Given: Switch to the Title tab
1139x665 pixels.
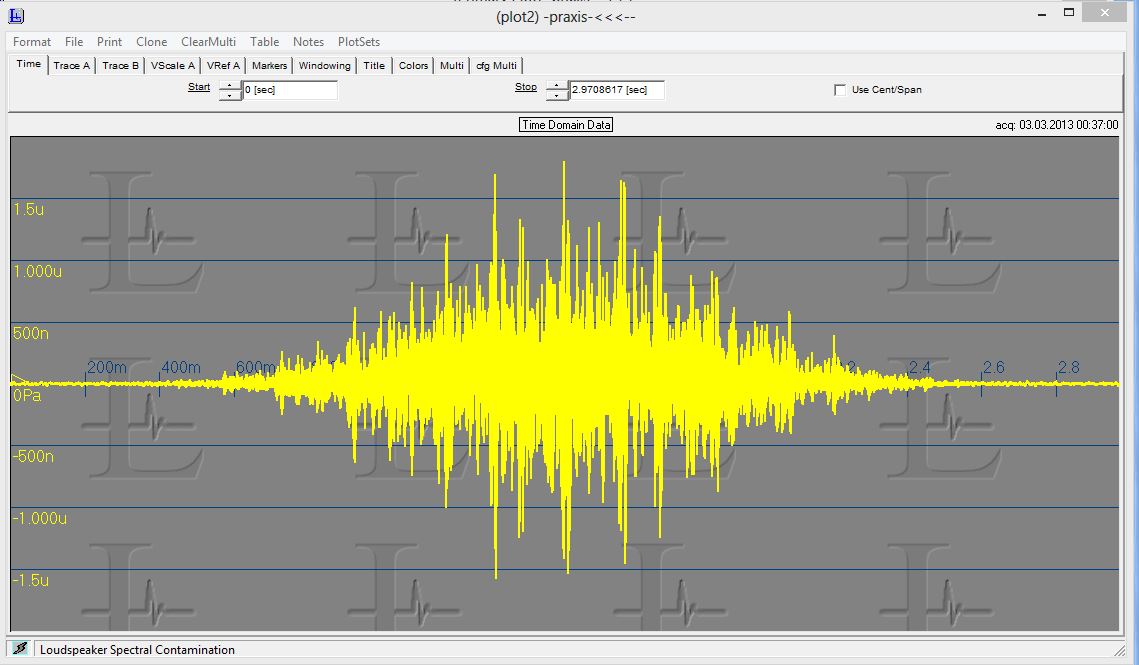Looking at the screenshot, I should 374,65.
